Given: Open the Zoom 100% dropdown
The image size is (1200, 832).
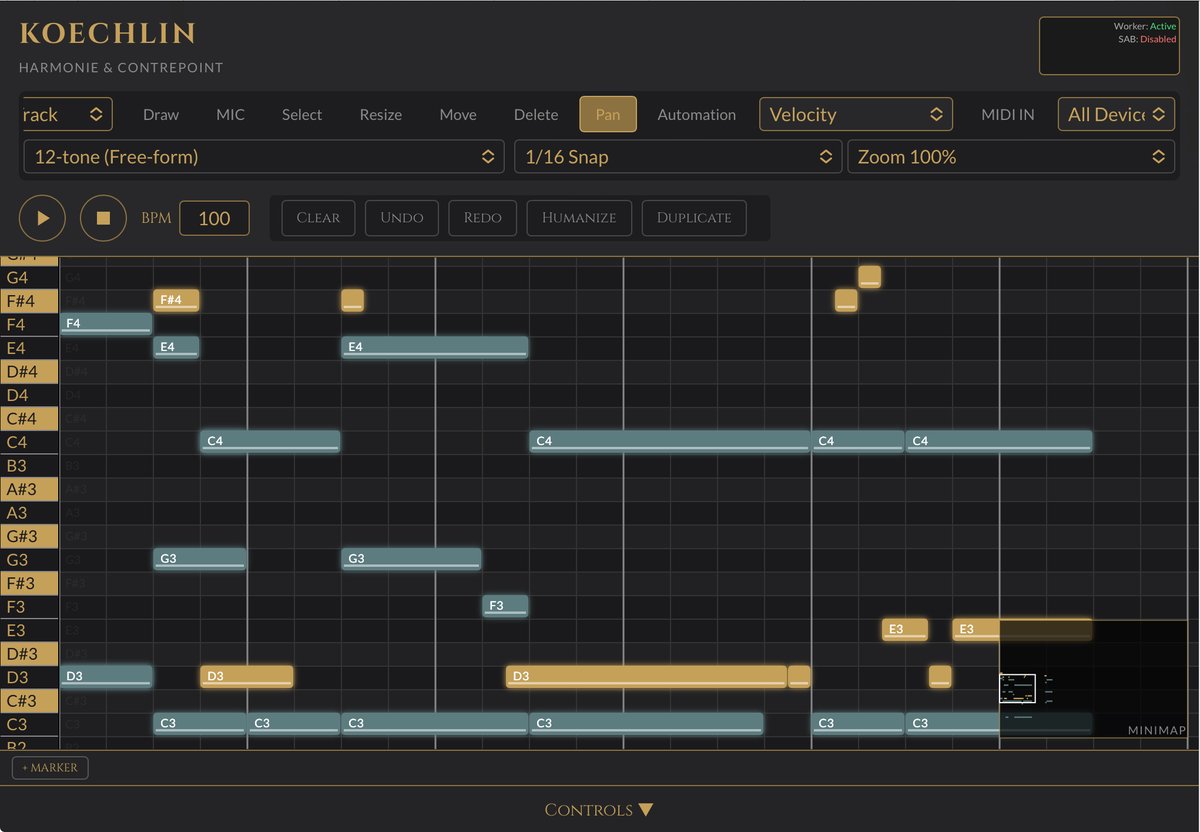Looking at the screenshot, I should coord(1010,157).
